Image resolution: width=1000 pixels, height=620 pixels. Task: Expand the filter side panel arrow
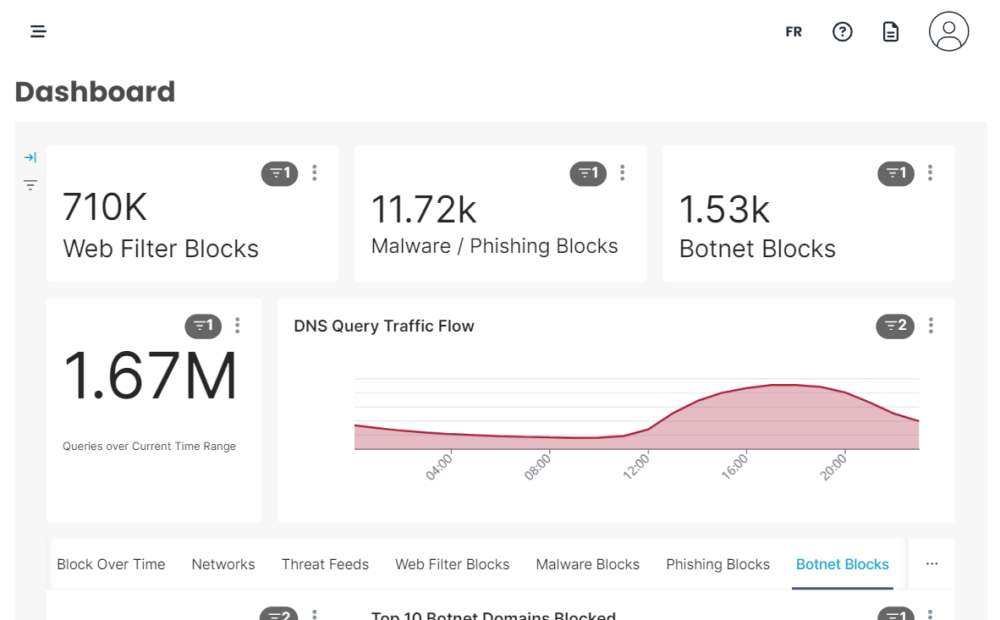point(30,157)
